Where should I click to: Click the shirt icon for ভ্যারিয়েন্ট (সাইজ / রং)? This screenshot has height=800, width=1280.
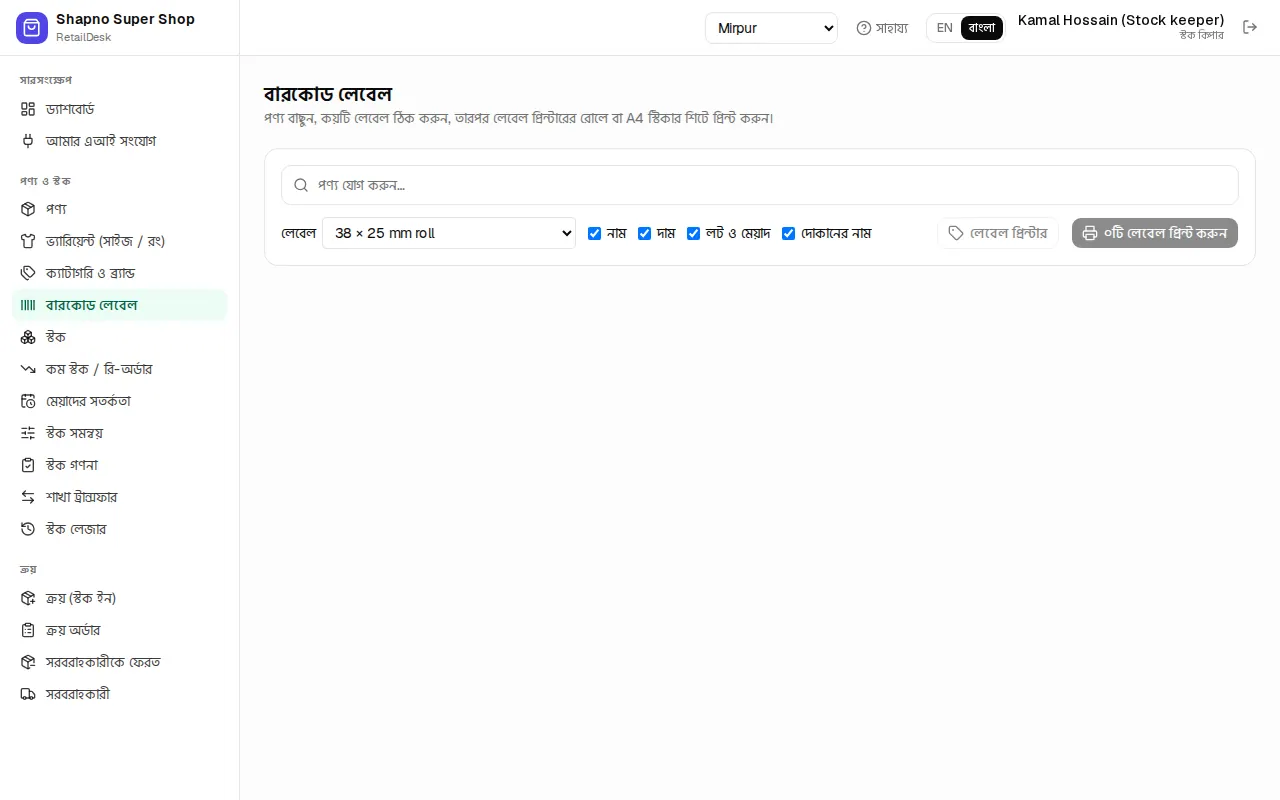coord(28,241)
